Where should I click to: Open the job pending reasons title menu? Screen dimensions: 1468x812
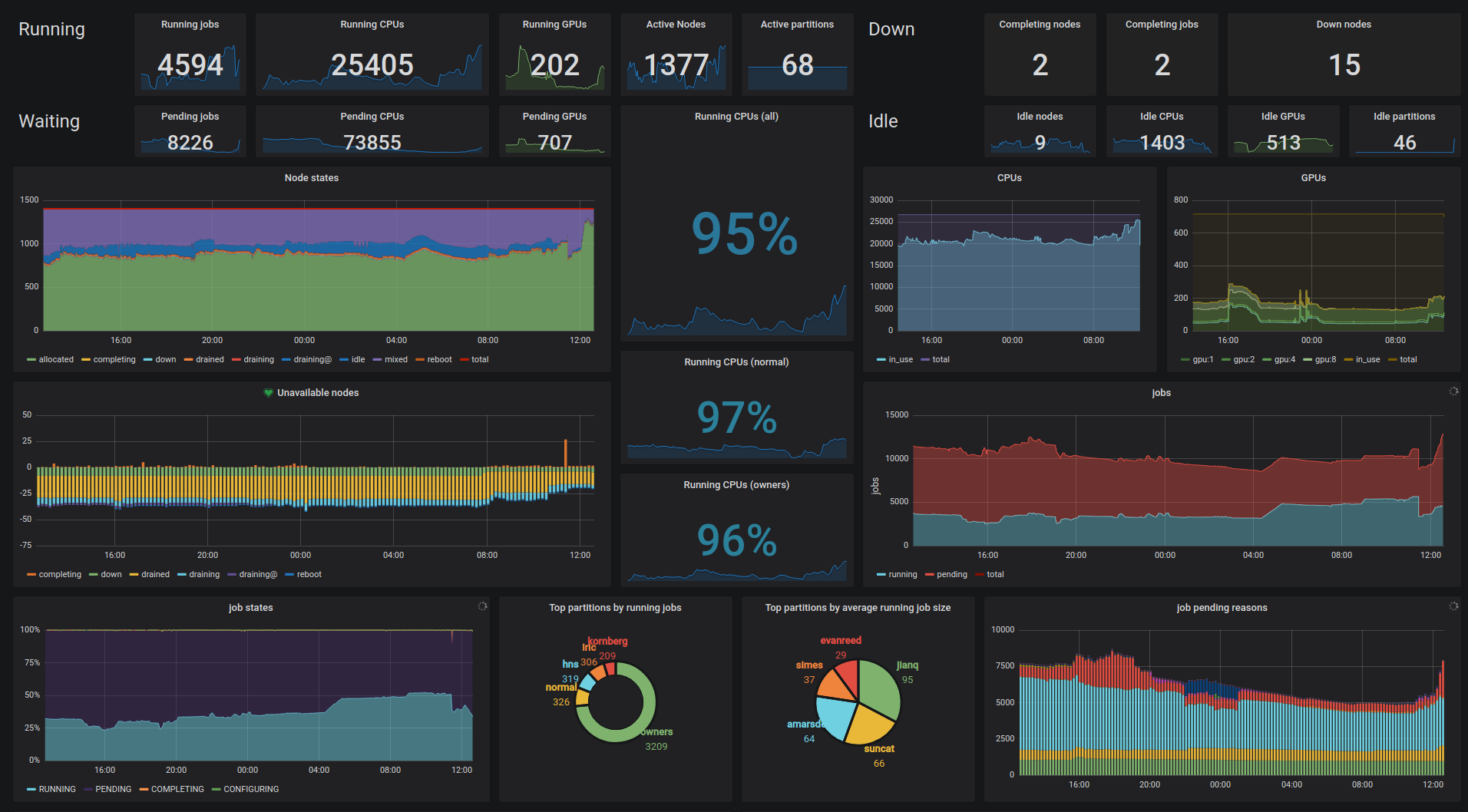tap(1222, 608)
